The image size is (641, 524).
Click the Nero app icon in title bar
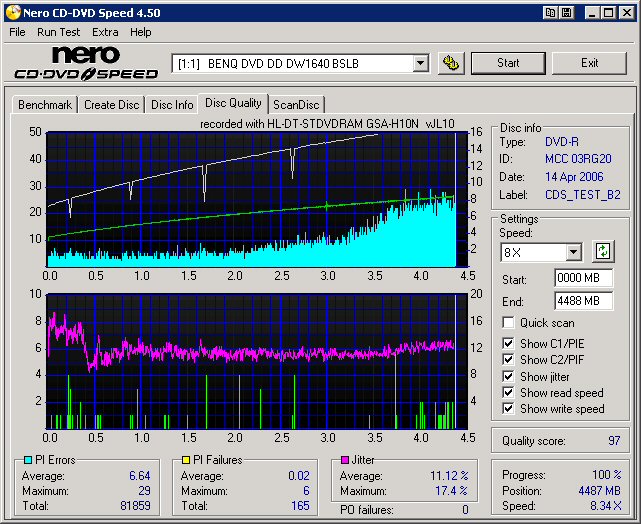(11, 12)
